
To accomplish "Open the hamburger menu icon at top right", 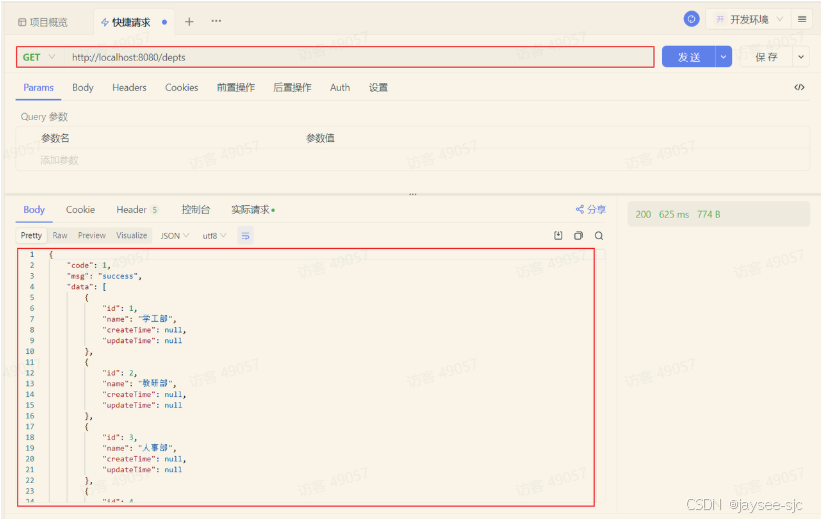I will [802, 19].
